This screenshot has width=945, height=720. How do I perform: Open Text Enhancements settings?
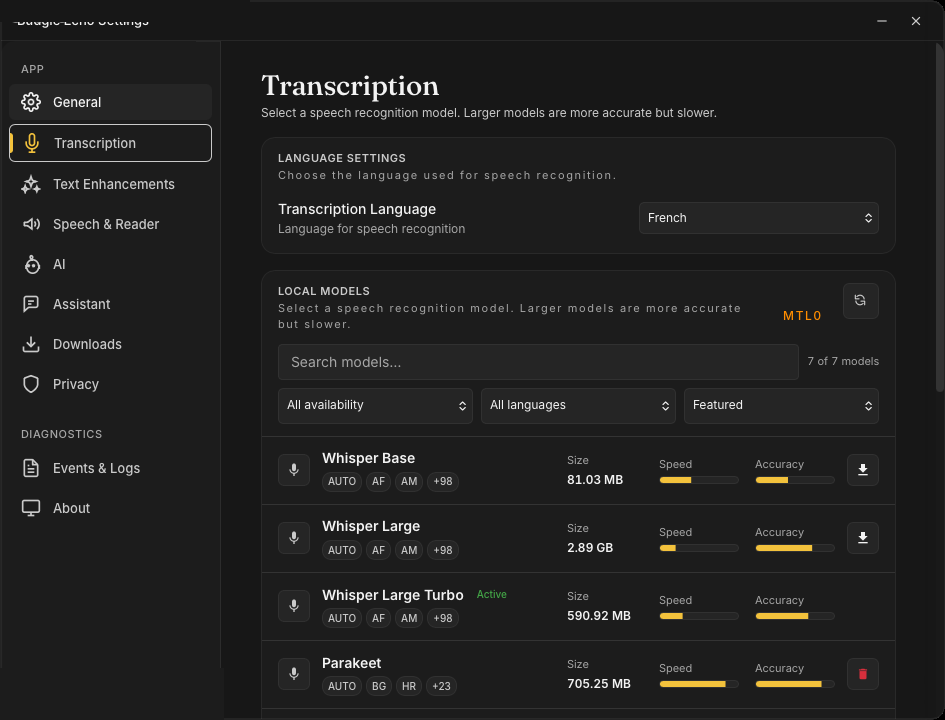(x=110, y=184)
